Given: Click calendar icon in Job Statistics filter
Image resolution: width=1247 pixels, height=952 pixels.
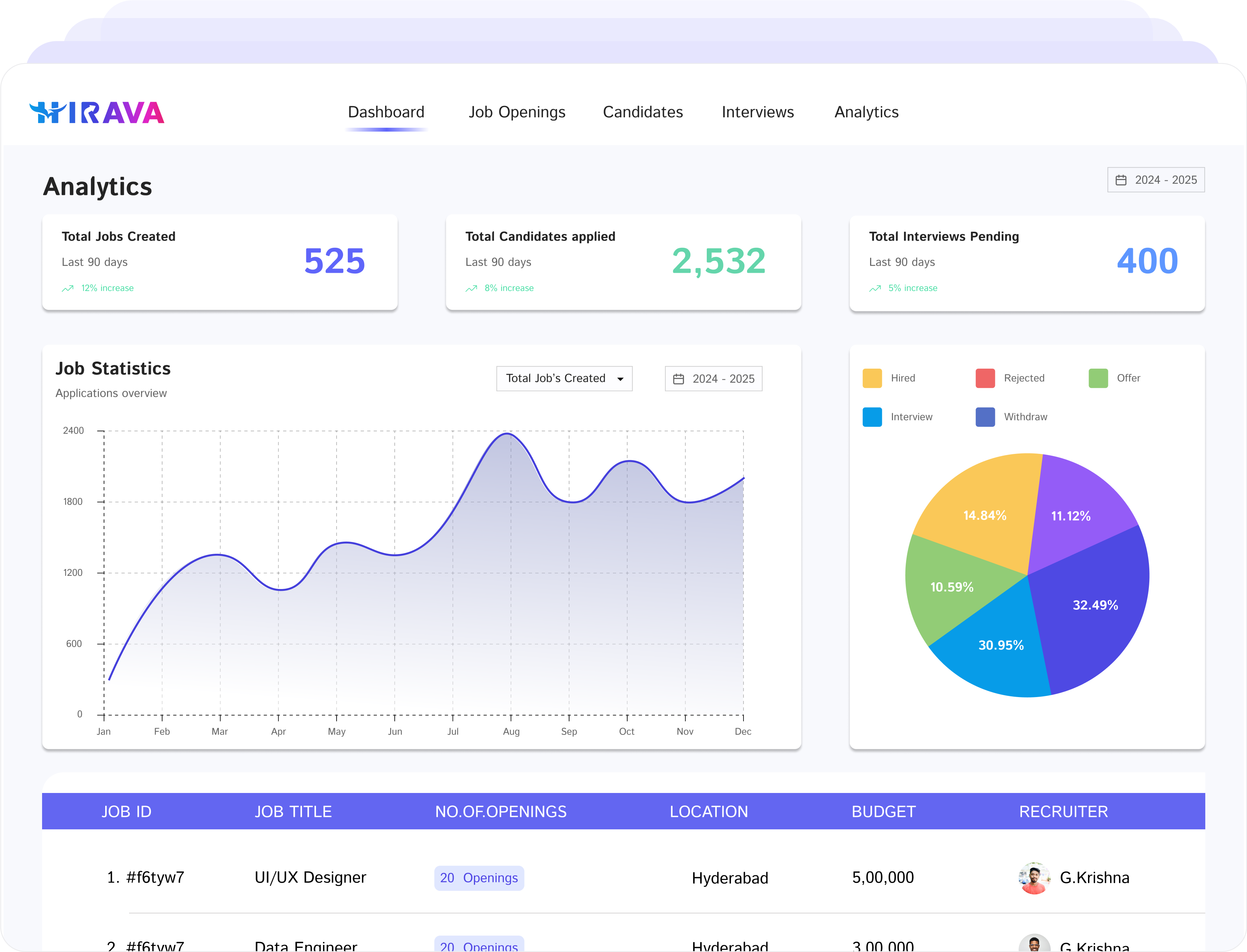Looking at the screenshot, I should click(x=678, y=379).
